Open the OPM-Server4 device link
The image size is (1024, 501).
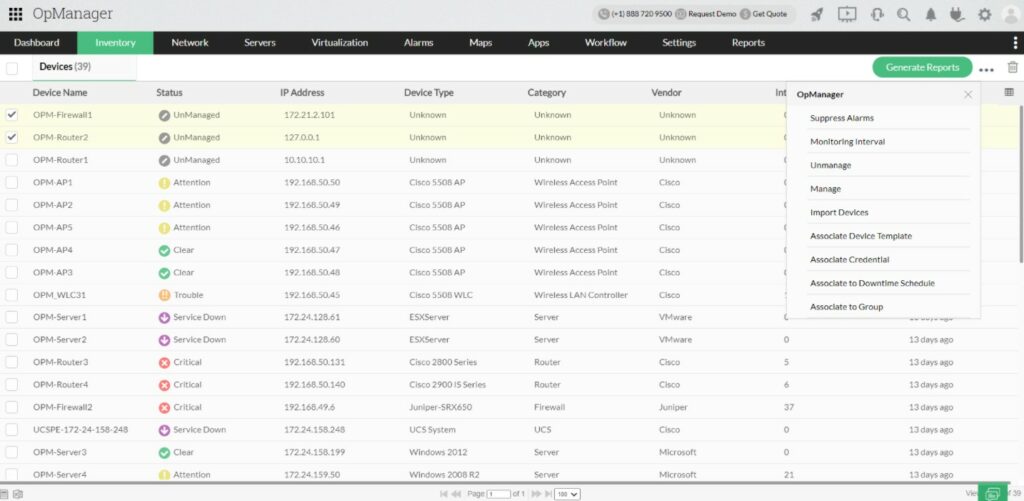(59, 475)
